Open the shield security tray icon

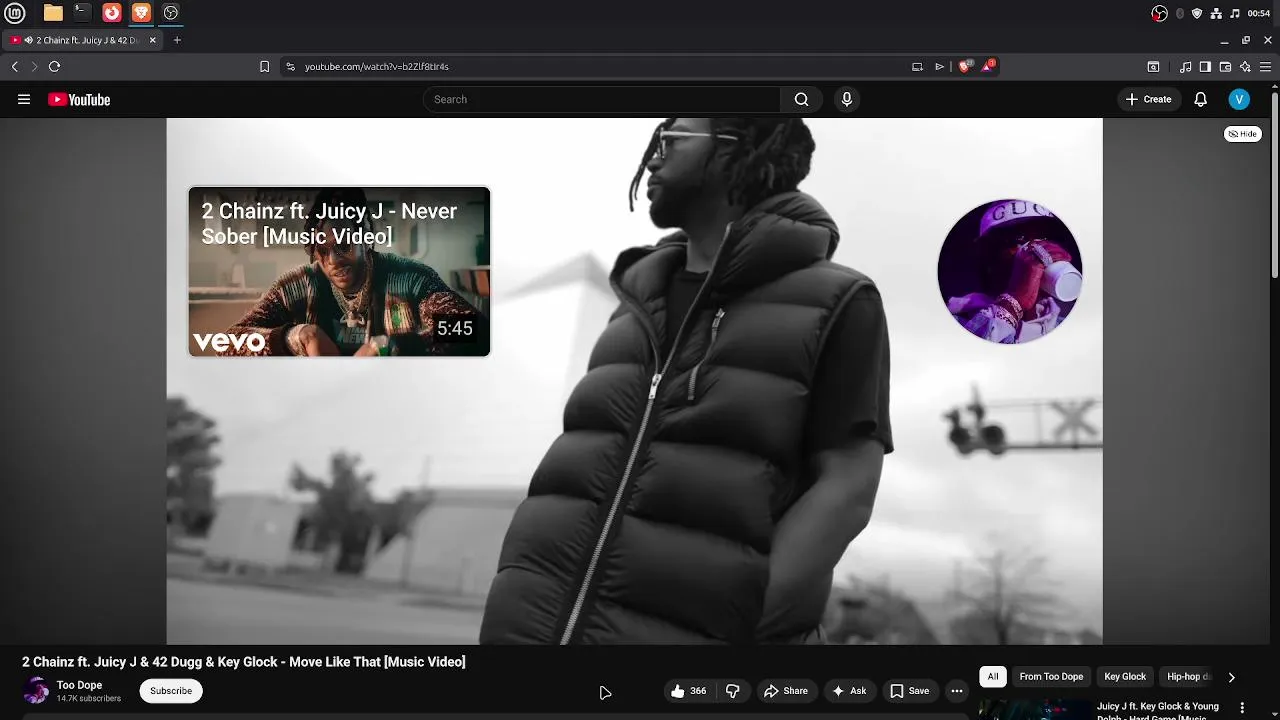1197,13
